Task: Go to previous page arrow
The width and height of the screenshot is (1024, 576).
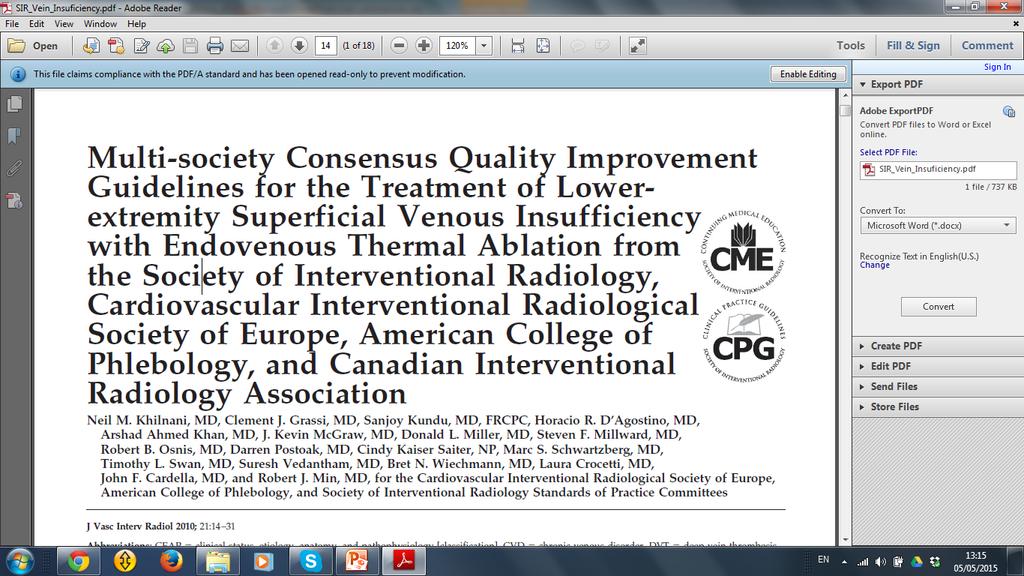Action: point(274,46)
